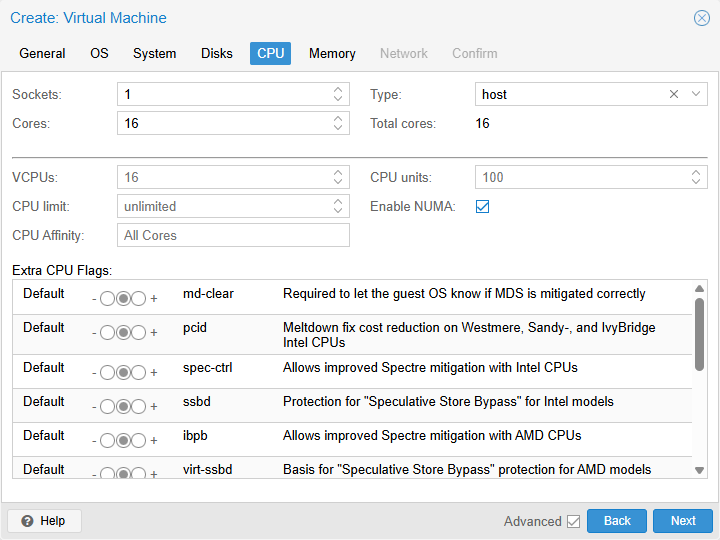Go to the Disks tab

click(x=217, y=53)
